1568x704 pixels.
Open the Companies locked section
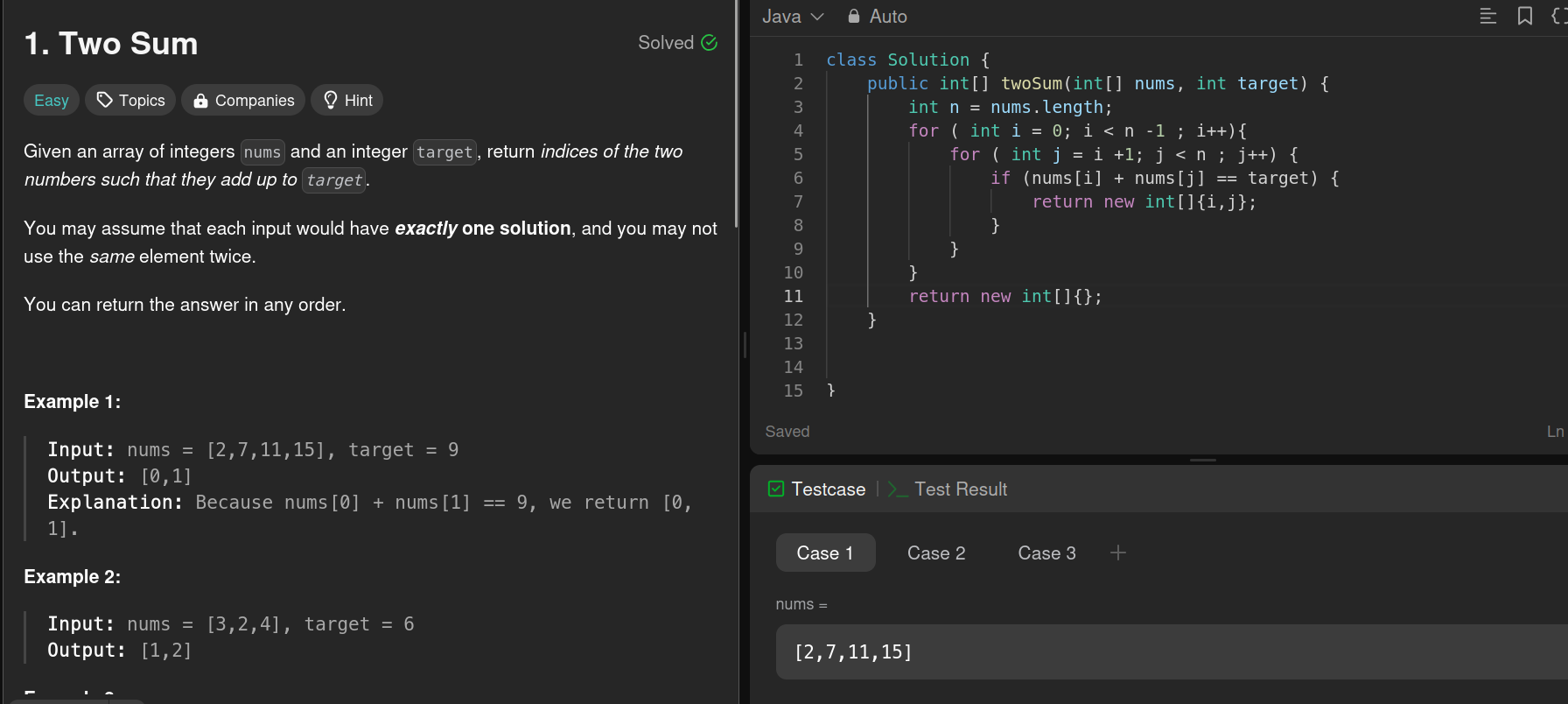tap(243, 101)
